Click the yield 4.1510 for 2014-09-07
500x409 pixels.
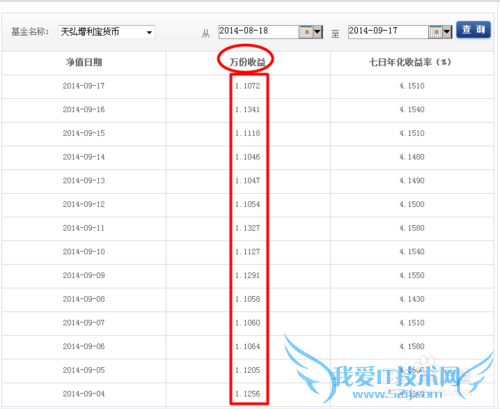(412, 323)
